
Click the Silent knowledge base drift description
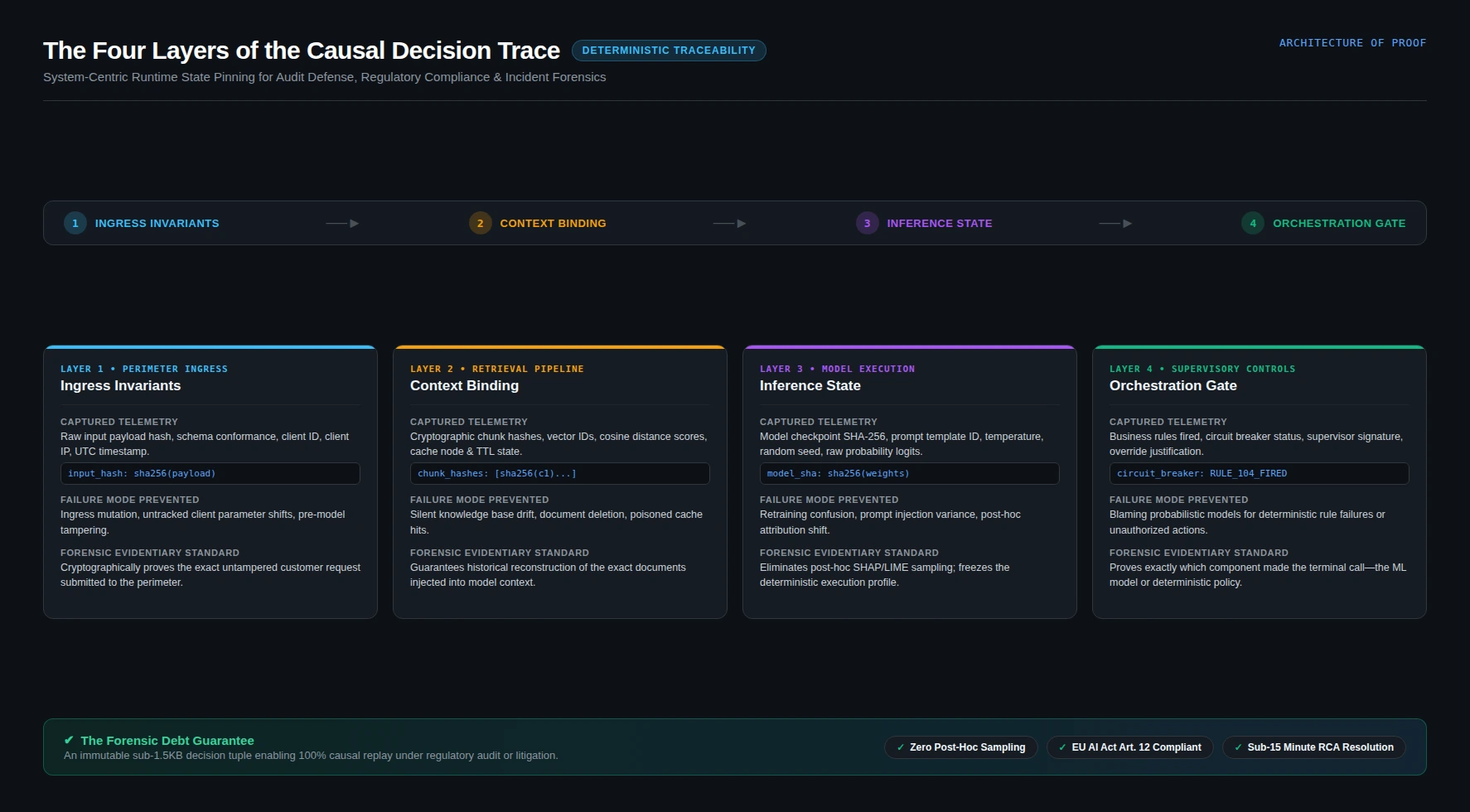coord(556,522)
